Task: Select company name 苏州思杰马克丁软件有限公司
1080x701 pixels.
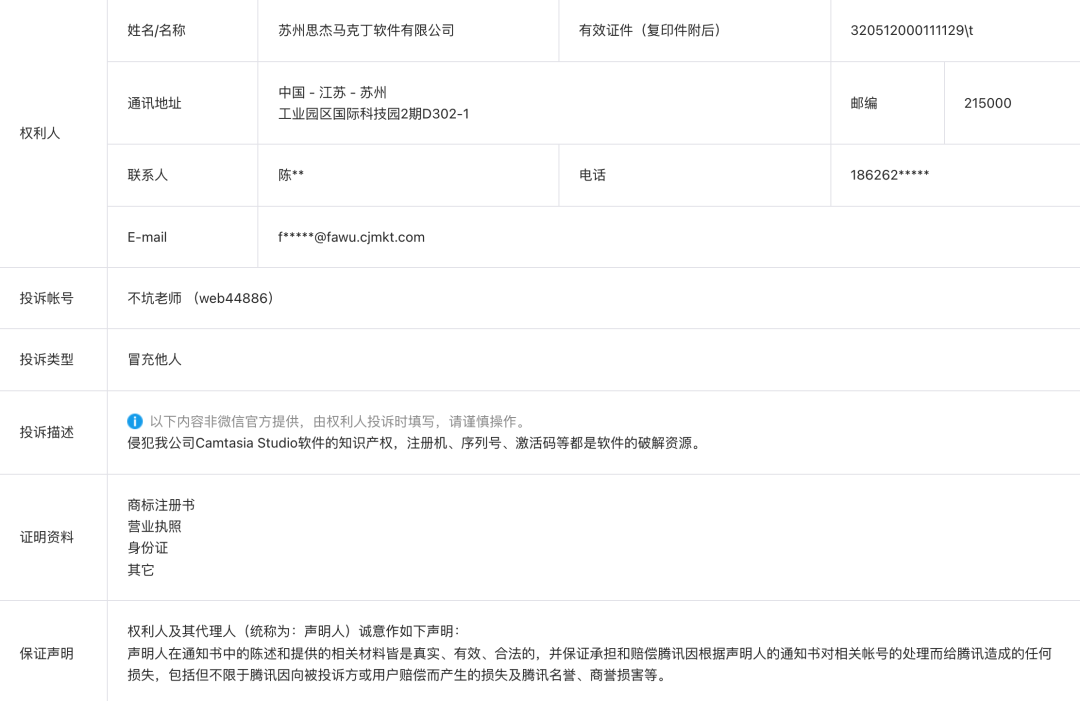Action: coord(366,30)
